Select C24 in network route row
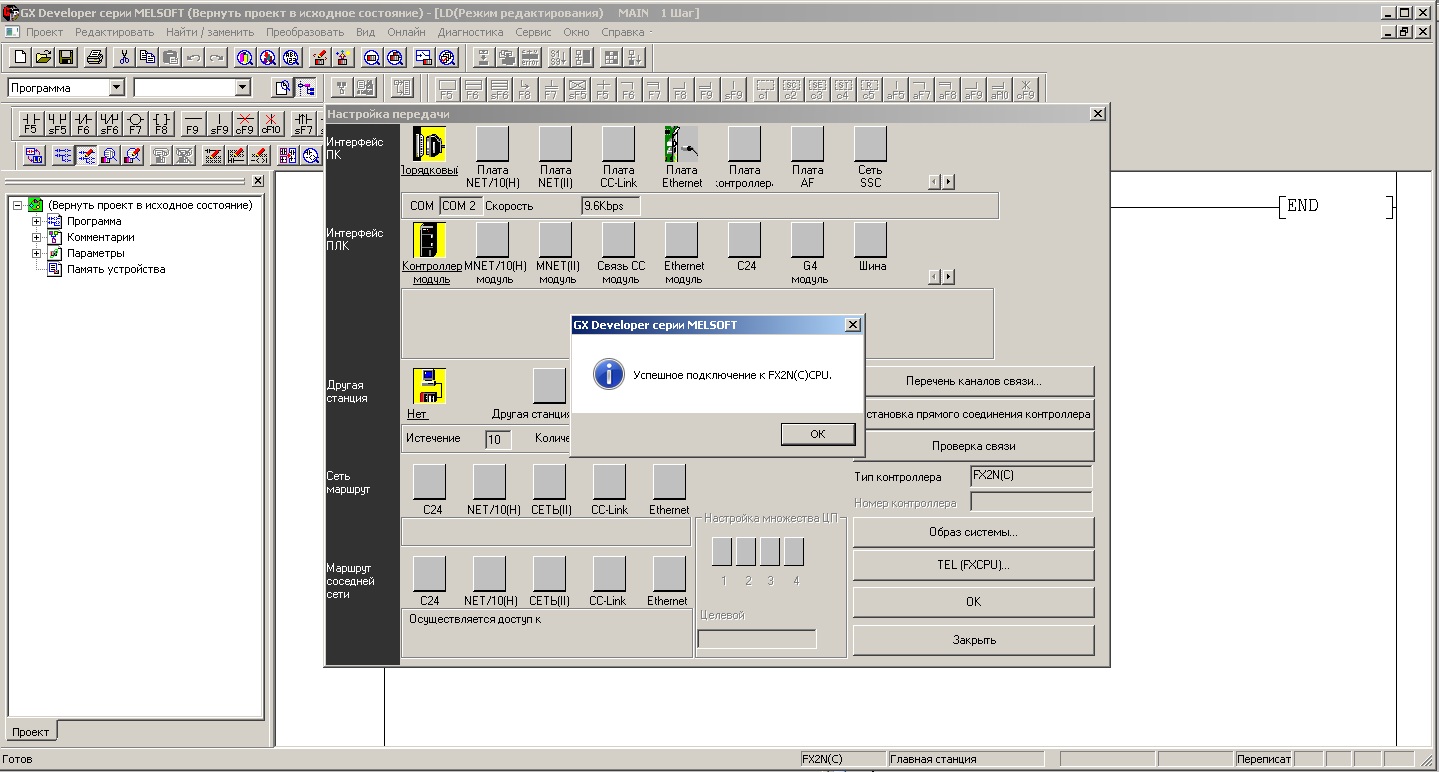 pos(430,482)
